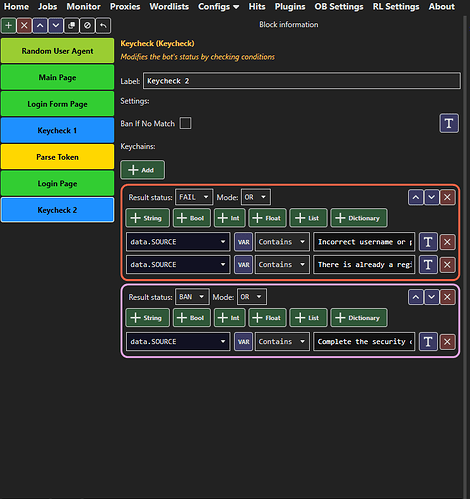Delete the FAIL keychain

point(447,197)
